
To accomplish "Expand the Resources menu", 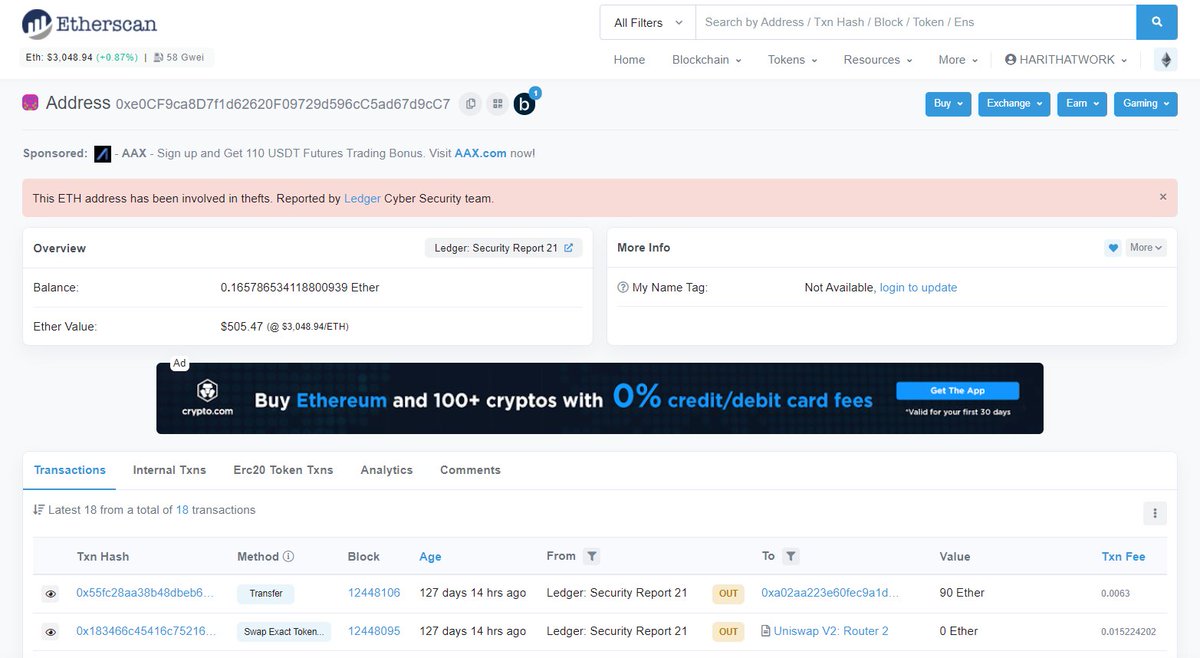I will pos(877,60).
